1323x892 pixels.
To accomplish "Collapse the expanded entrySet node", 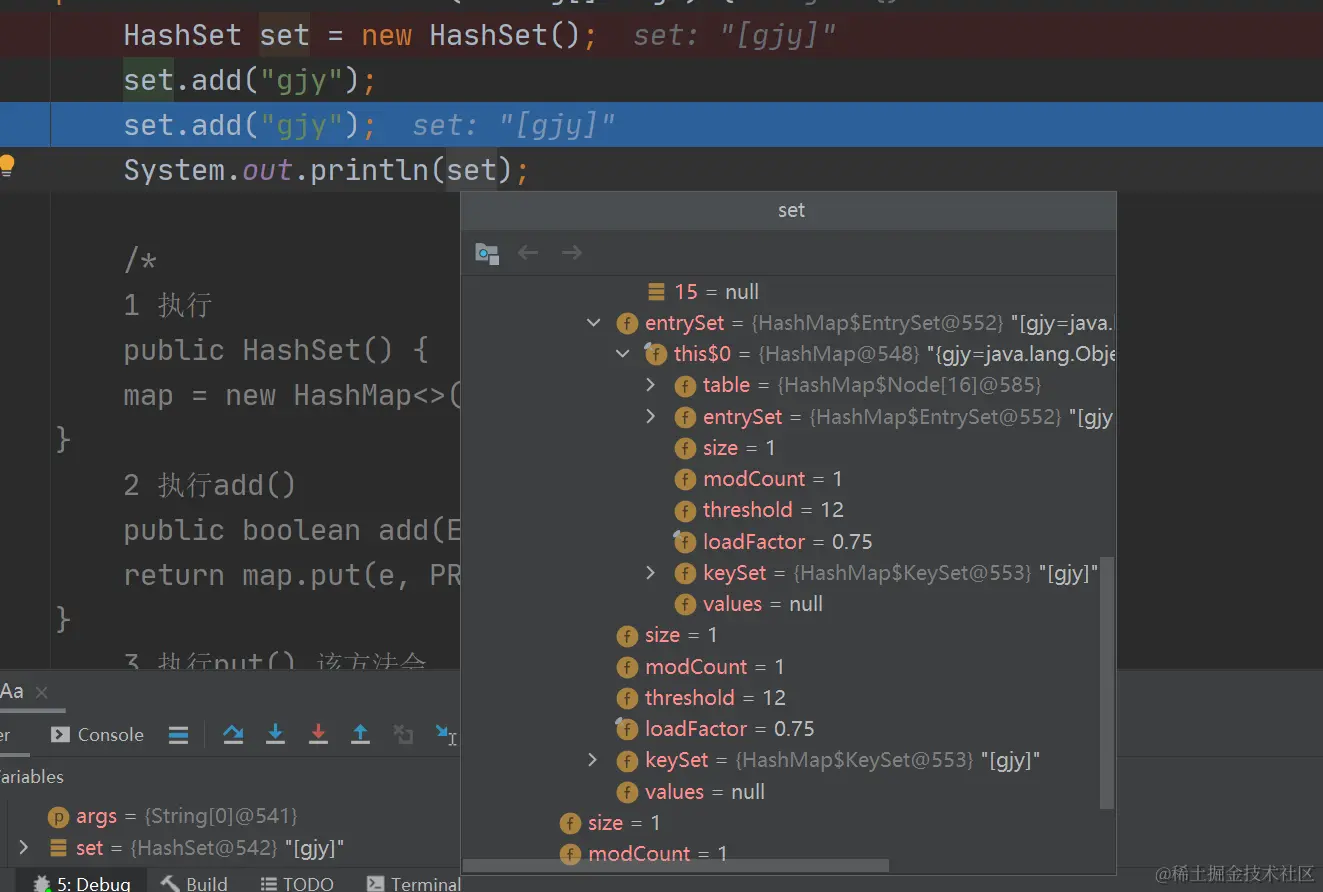I will 594,323.
